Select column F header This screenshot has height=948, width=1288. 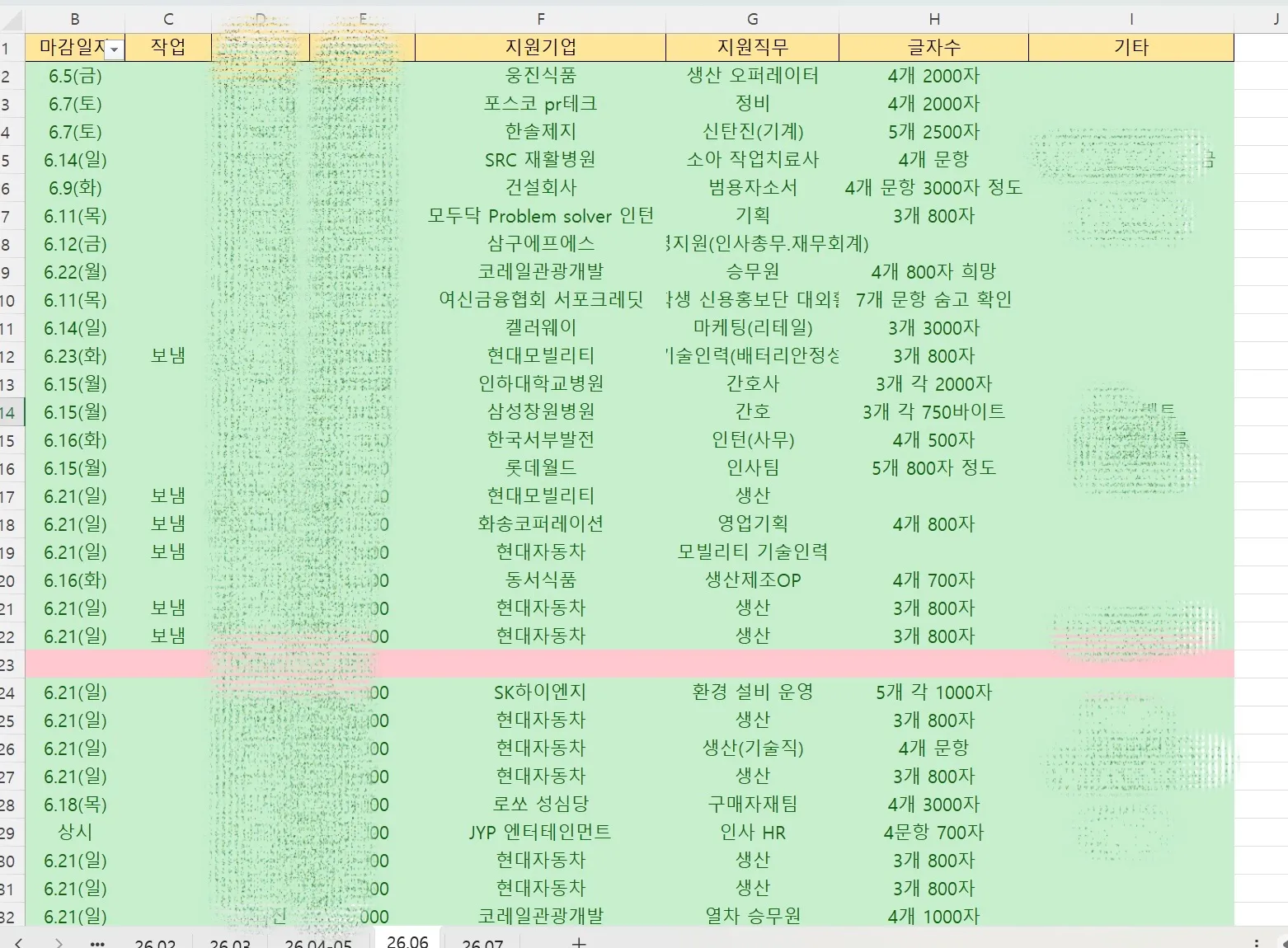pyautogui.click(x=540, y=19)
